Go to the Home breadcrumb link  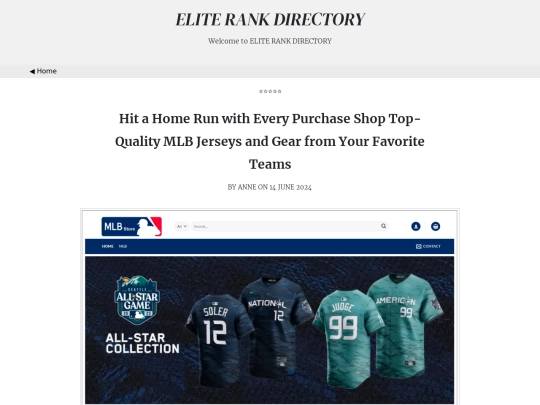click(46, 71)
